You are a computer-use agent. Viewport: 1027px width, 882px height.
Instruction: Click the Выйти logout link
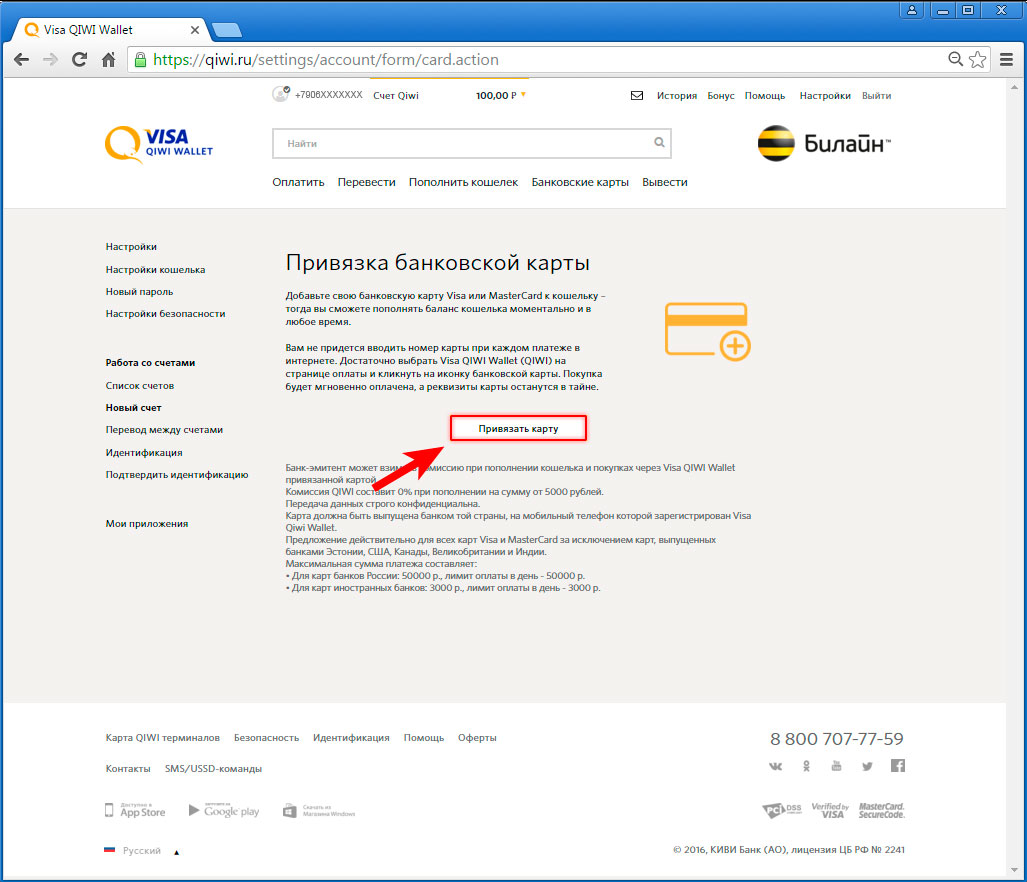(x=876, y=96)
